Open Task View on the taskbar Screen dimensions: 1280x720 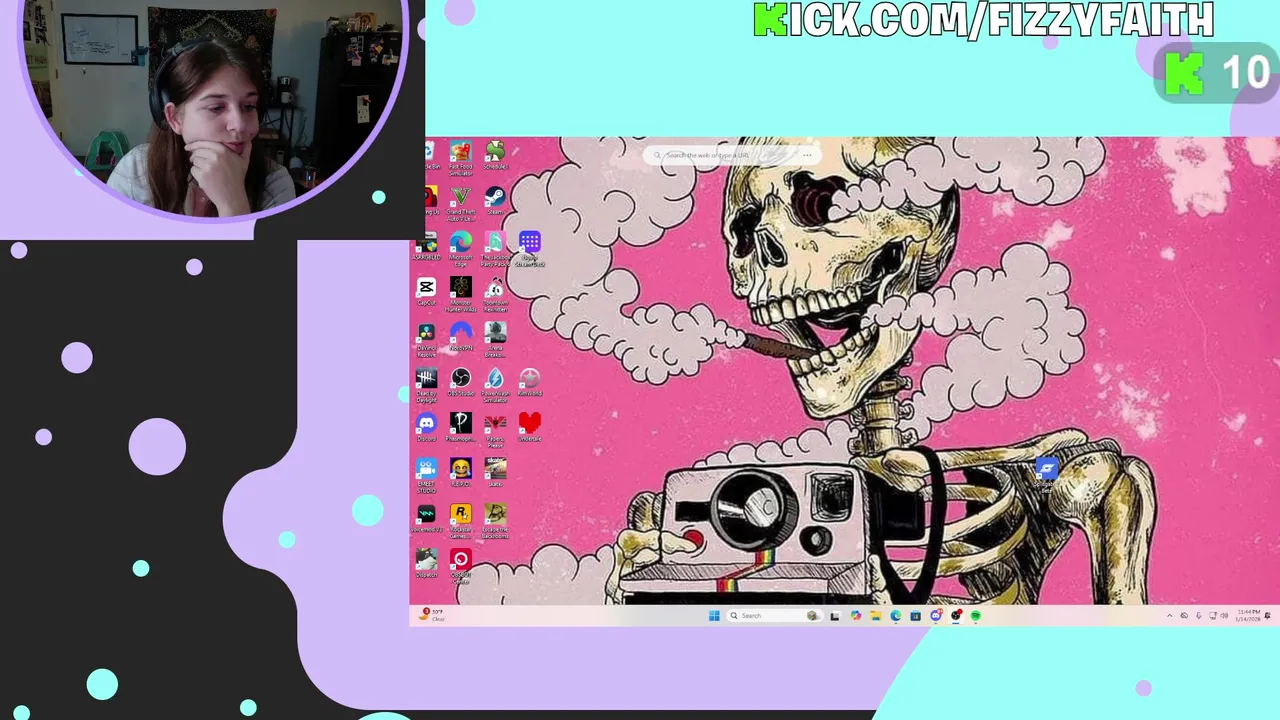[834, 616]
